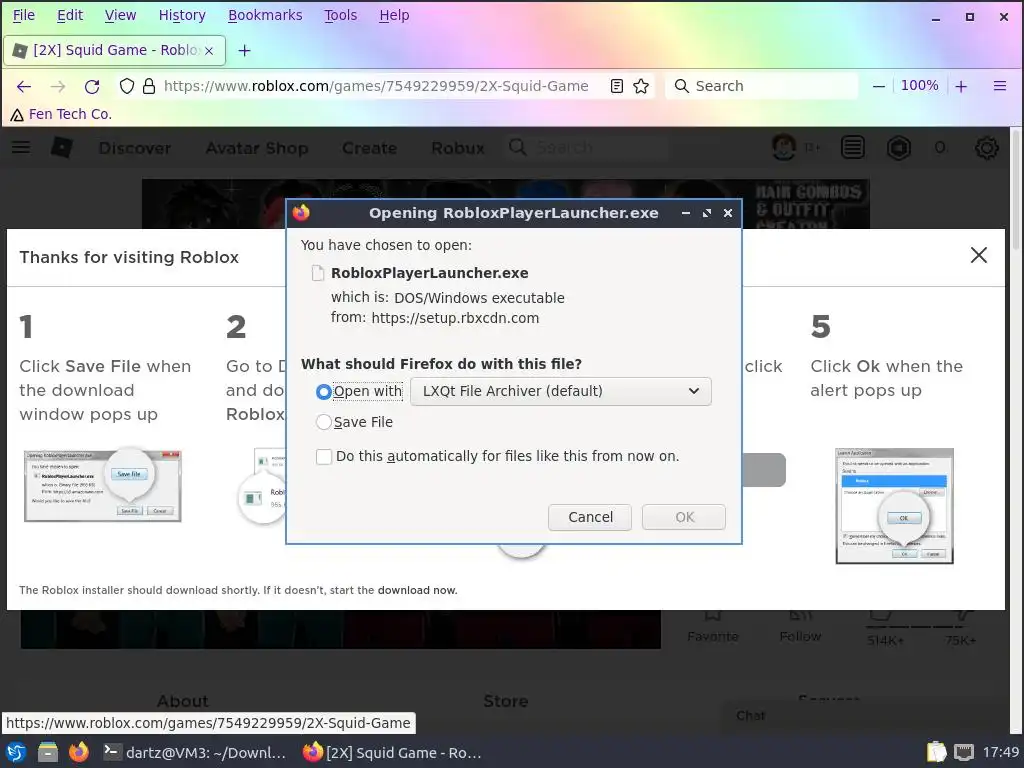Open Roblox settings gear icon

[986, 148]
